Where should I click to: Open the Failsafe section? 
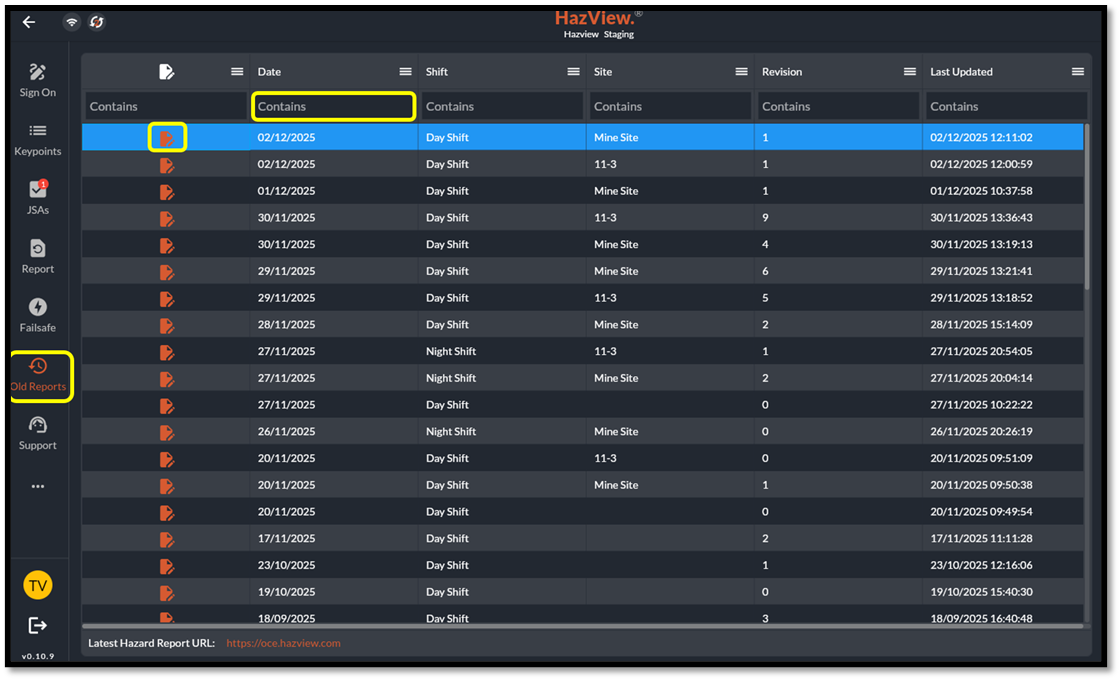pos(38,315)
